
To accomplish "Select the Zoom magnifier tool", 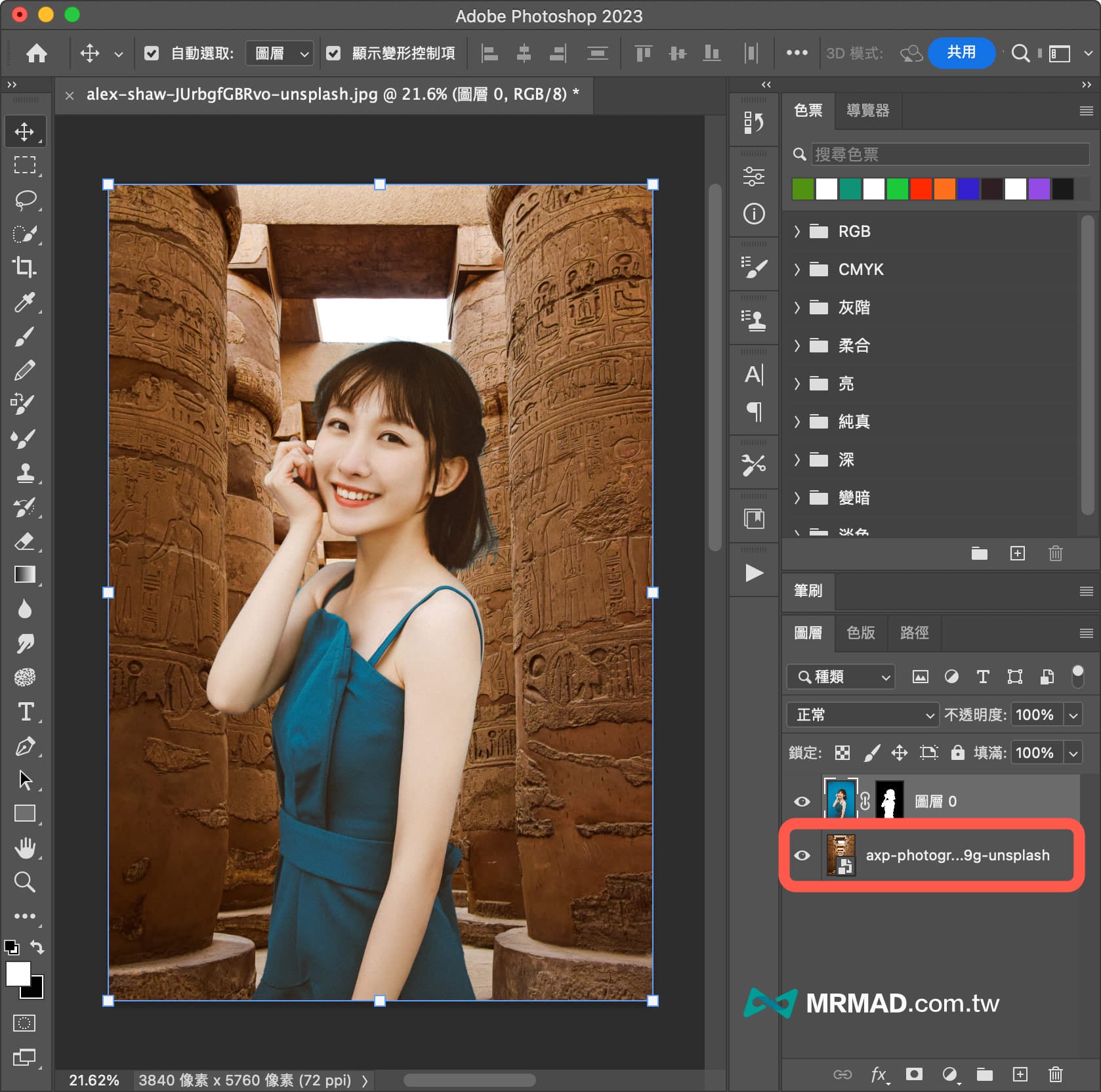I will pyautogui.click(x=25, y=882).
